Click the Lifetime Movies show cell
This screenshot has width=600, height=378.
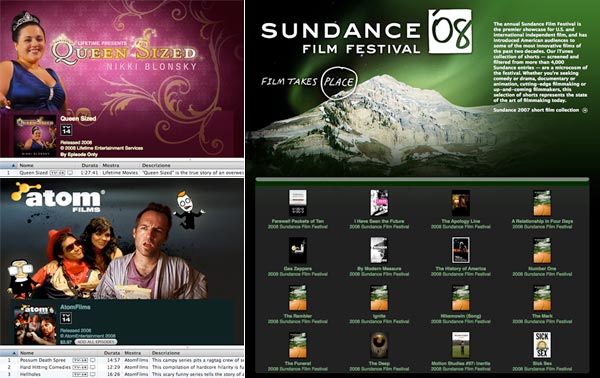tap(120, 173)
